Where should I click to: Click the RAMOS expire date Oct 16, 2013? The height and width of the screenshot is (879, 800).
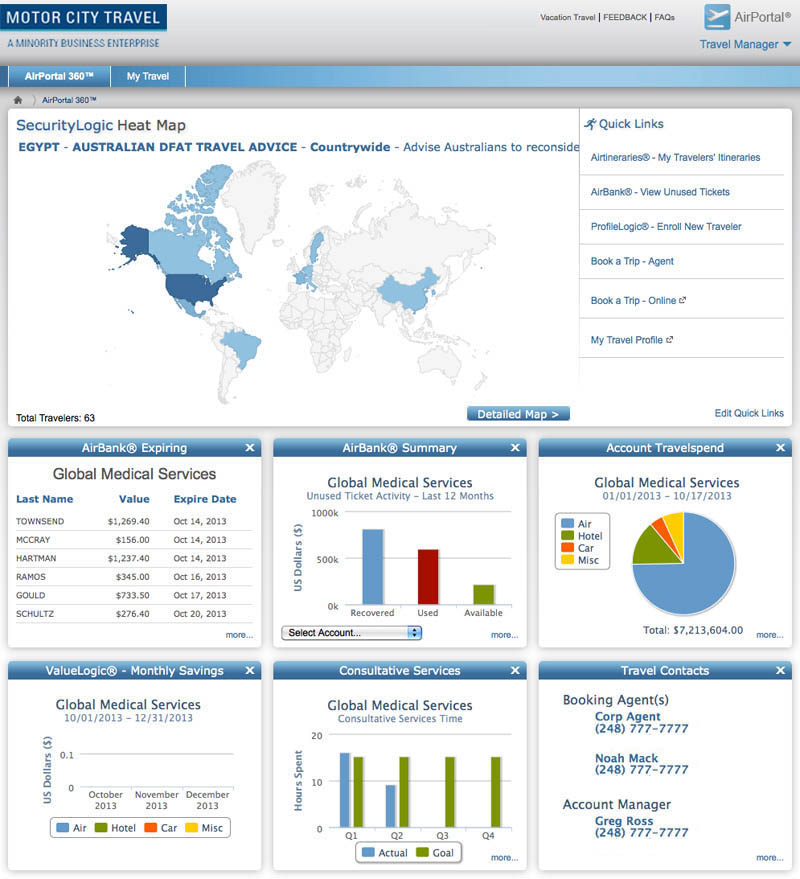[200, 577]
